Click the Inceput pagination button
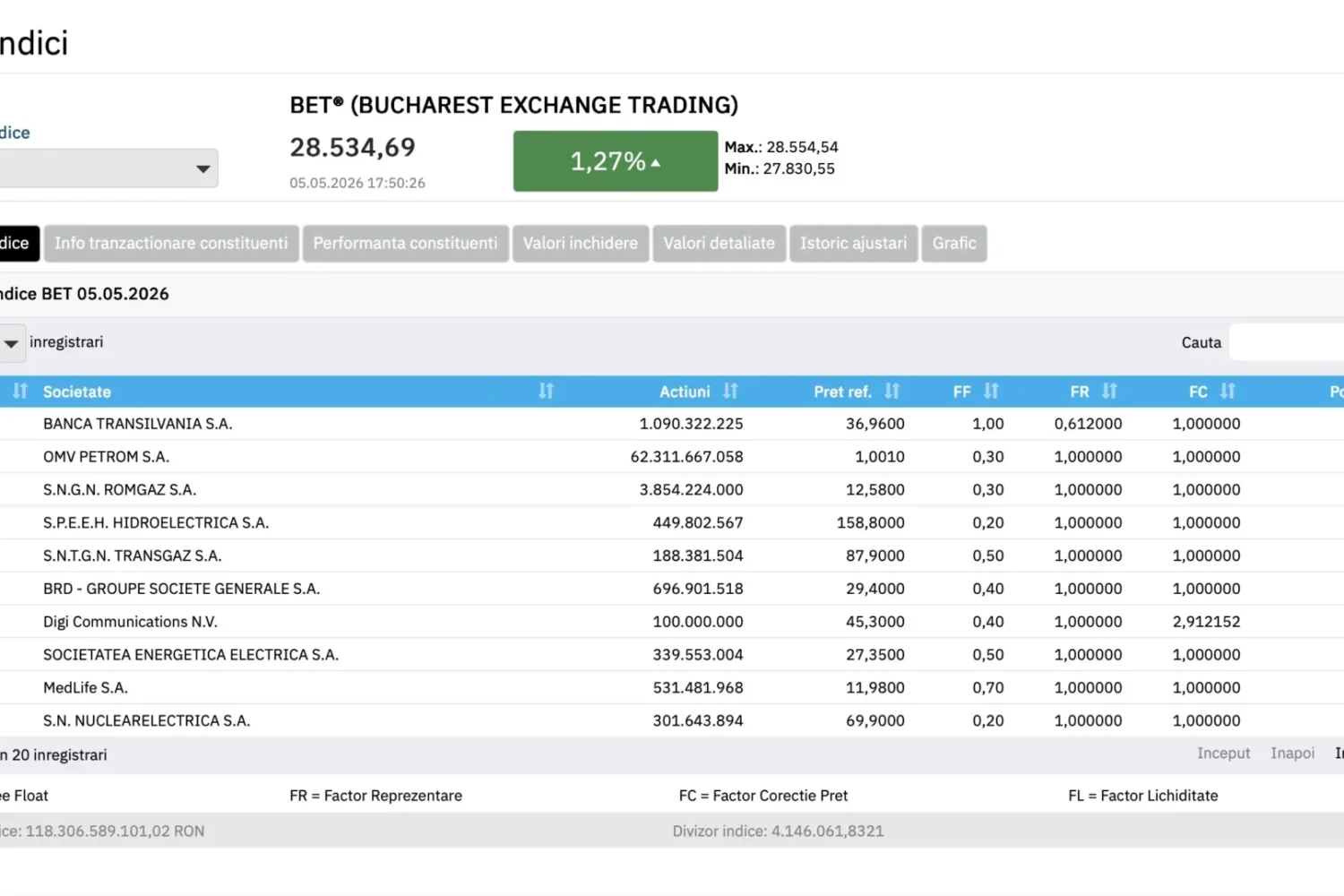Image resolution: width=1344 pixels, height=896 pixels. click(1224, 754)
